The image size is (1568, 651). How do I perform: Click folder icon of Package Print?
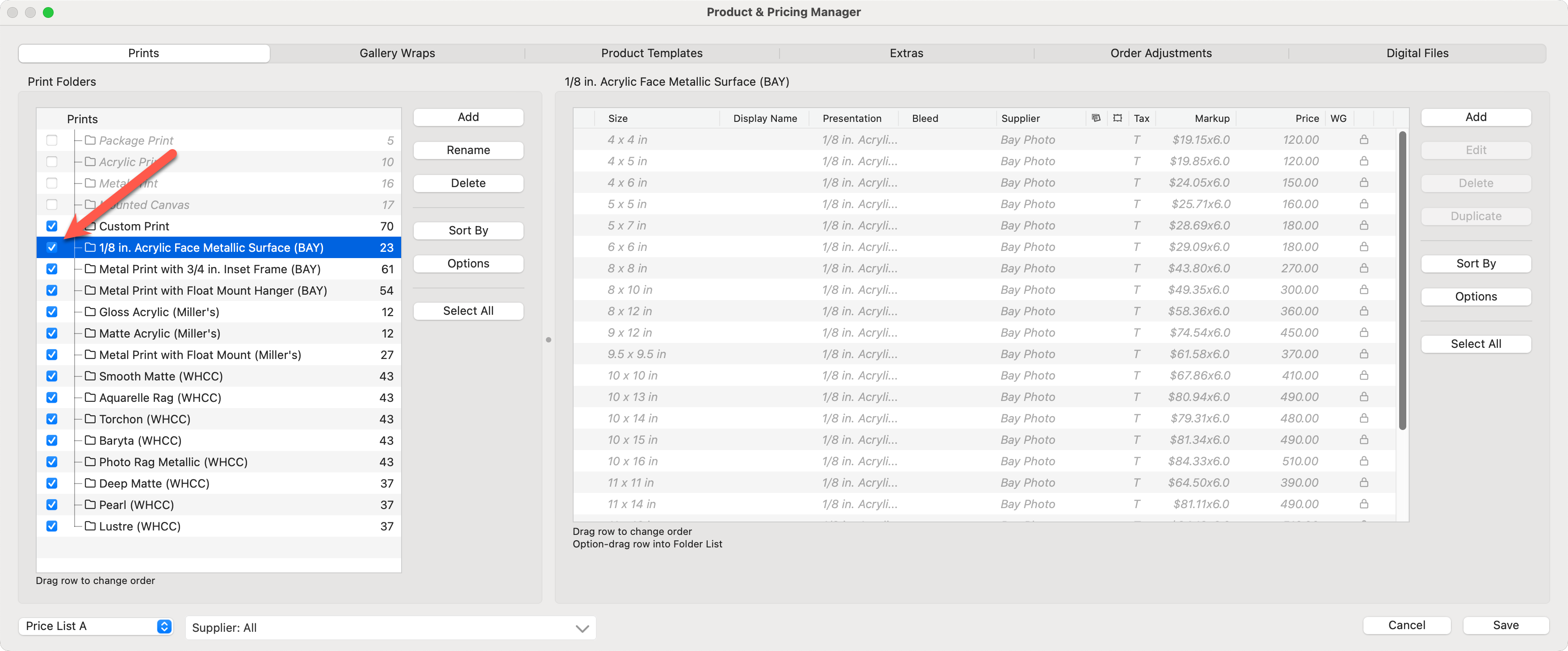coord(90,141)
